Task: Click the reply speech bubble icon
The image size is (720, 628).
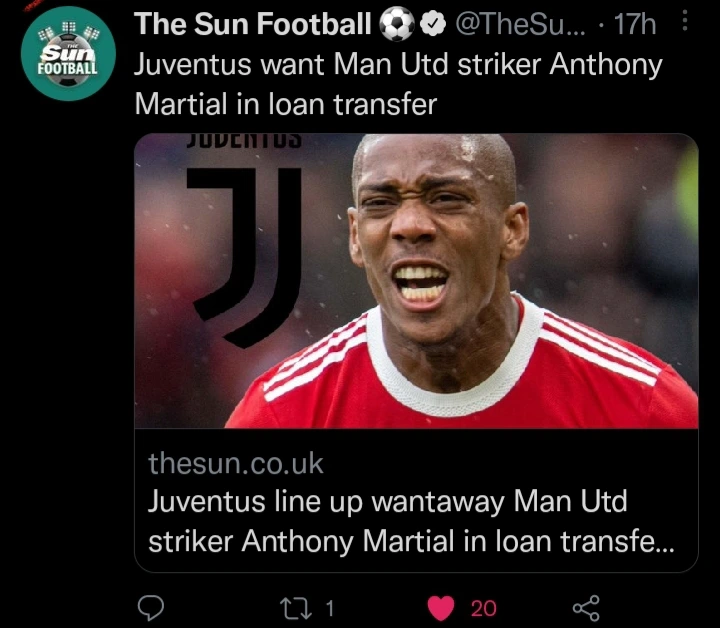Action: click(151, 608)
